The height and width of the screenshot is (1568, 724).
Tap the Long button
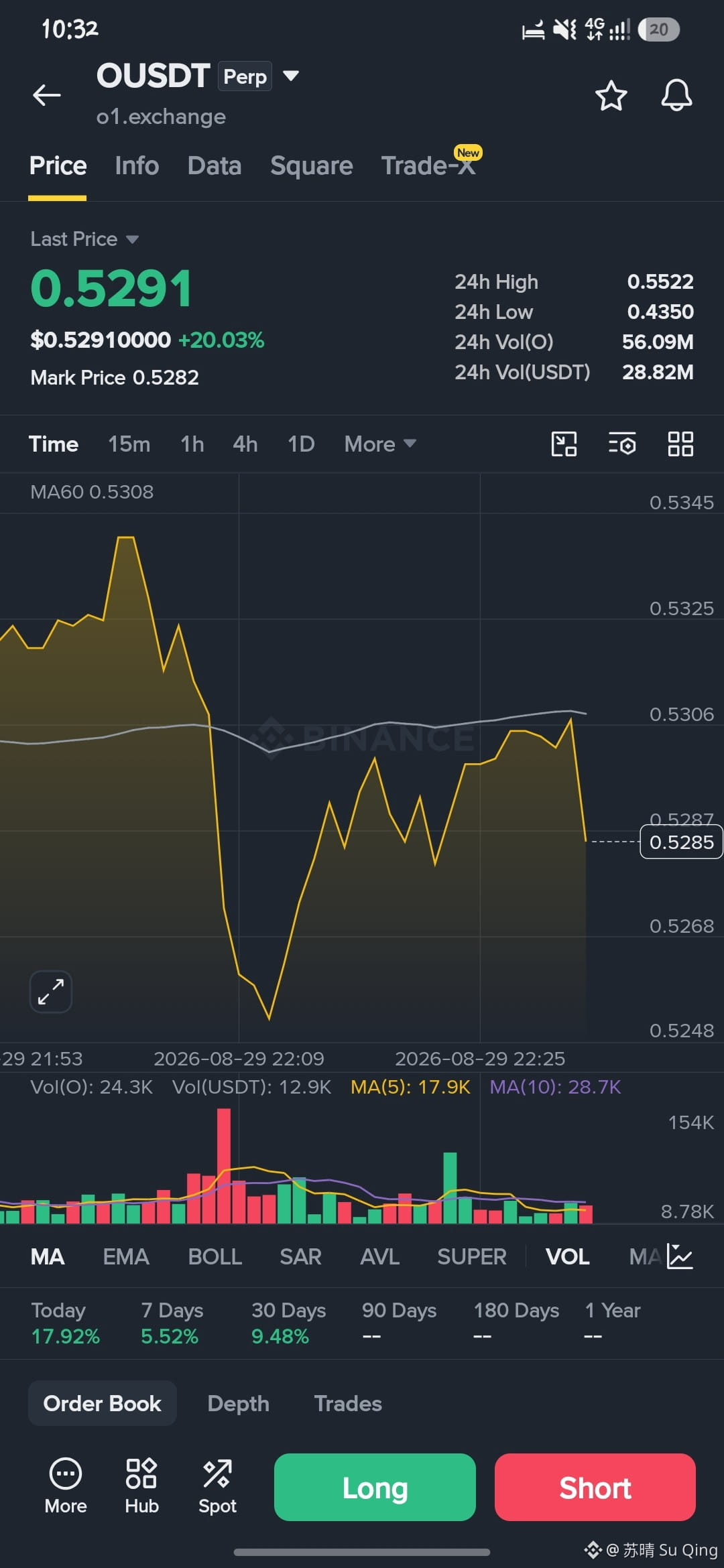tap(375, 1487)
